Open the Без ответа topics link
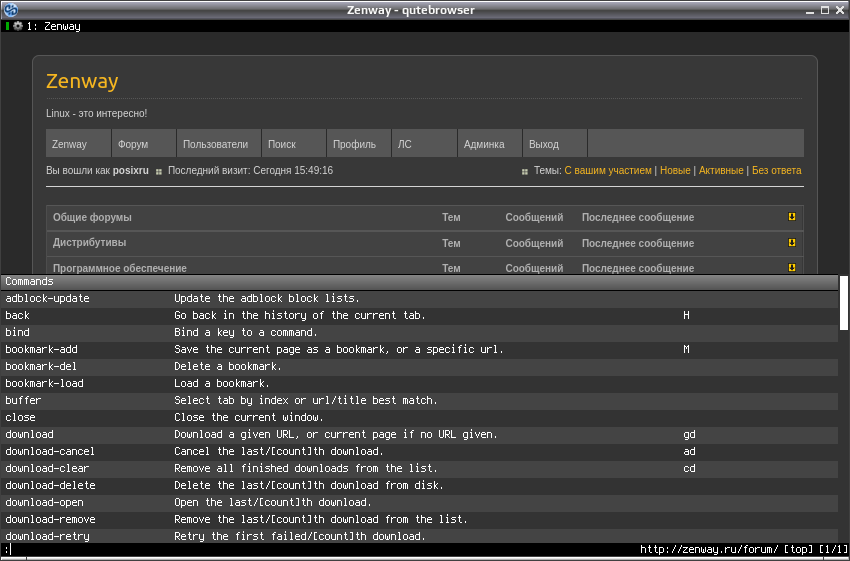The height and width of the screenshot is (561, 850). click(776, 170)
